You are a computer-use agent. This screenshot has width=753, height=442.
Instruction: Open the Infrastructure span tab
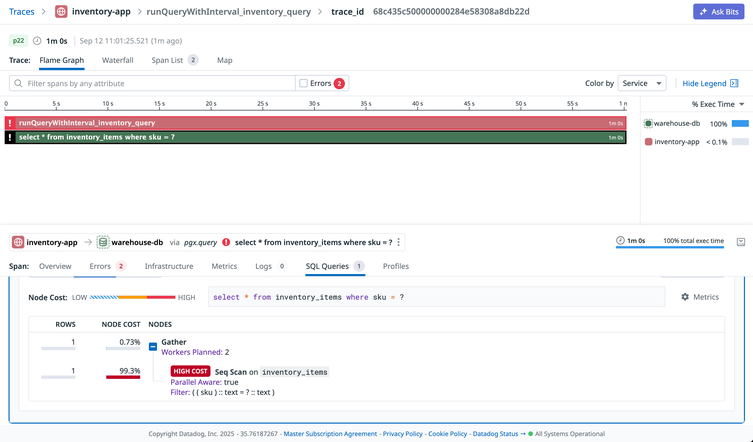[x=169, y=267]
